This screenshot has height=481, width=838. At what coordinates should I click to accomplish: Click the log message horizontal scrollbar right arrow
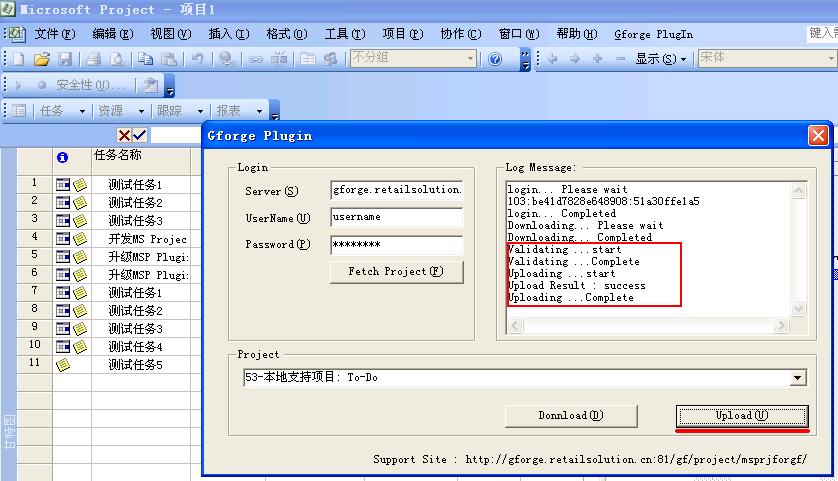(x=781, y=325)
